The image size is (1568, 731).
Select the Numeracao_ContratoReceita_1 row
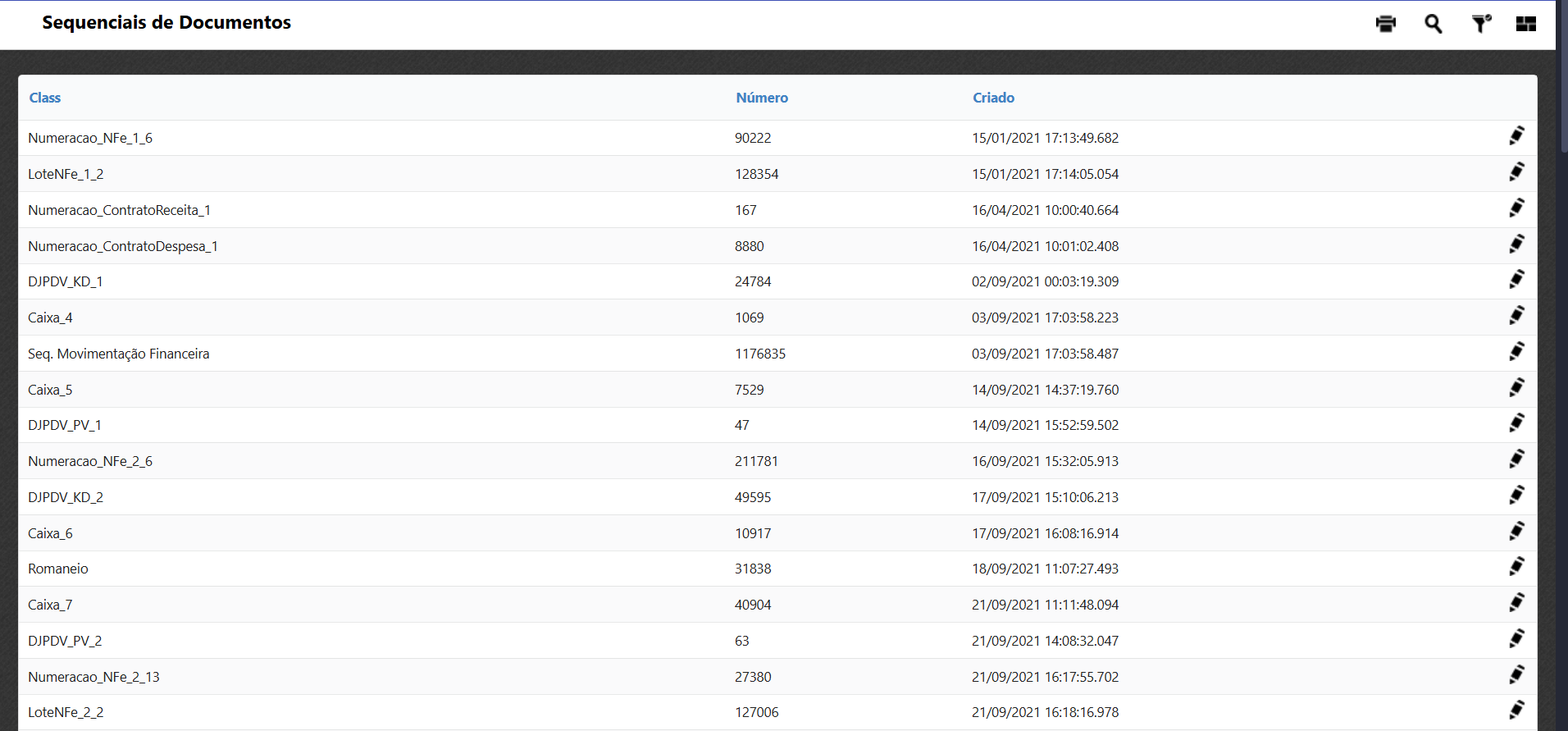119,210
